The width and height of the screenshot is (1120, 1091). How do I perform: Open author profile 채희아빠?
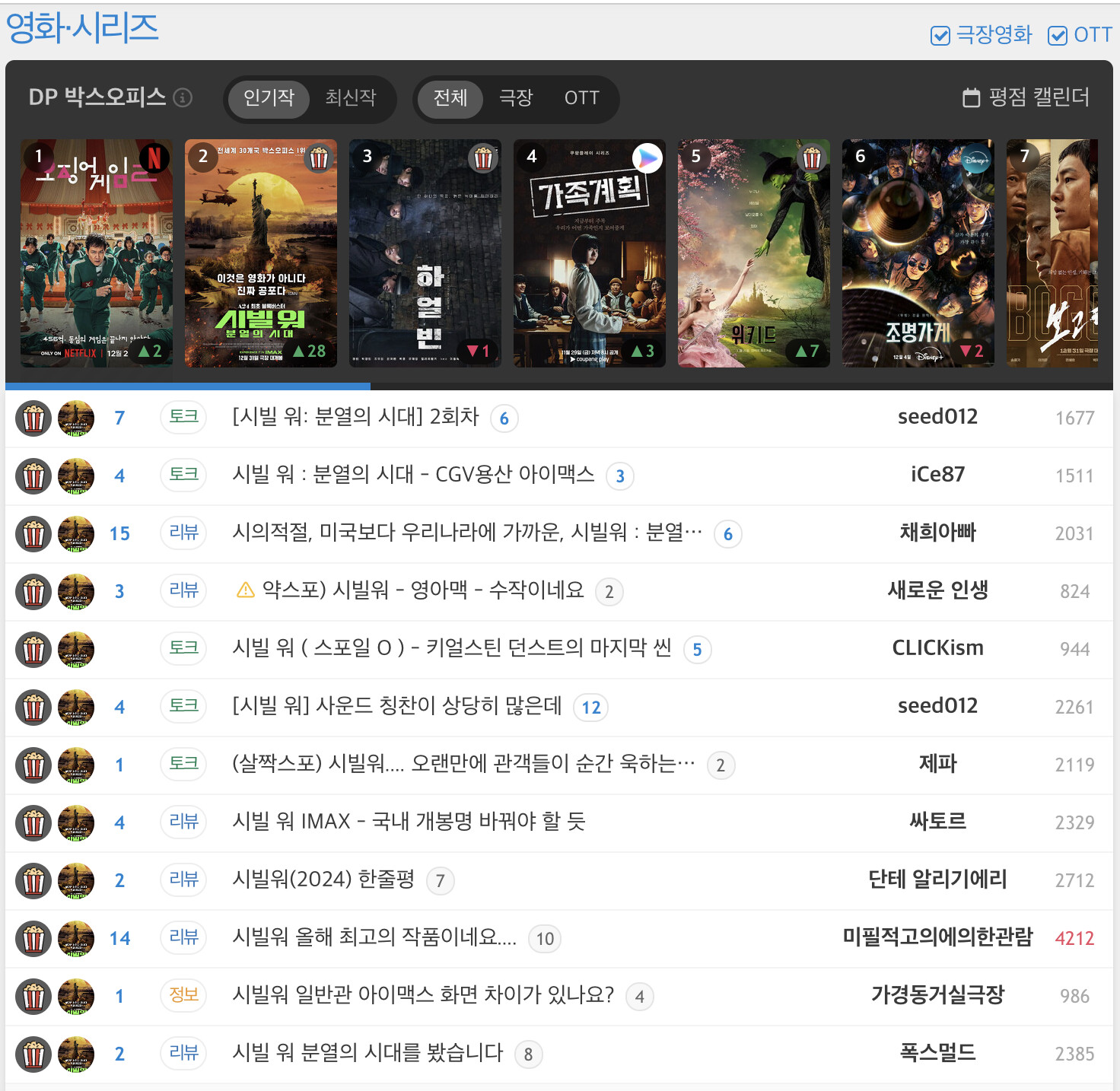click(x=937, y=533)
